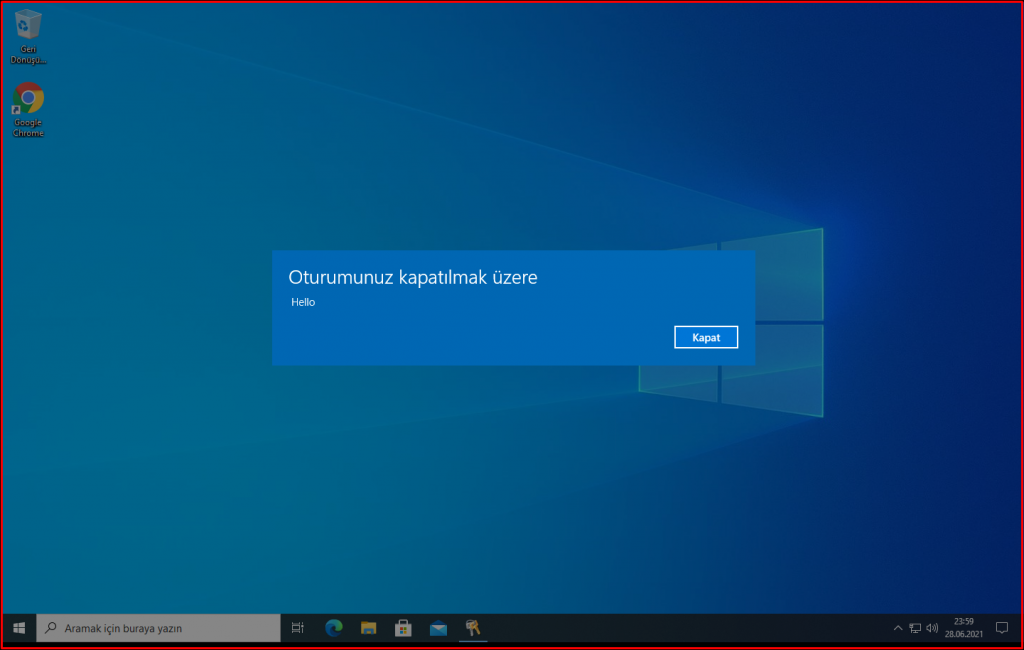Viewport: 1024px width, 650px height.
Task: Click the 'Oturumunuz kapatılmak üzere' dialog title
Action: click(412, 277)
